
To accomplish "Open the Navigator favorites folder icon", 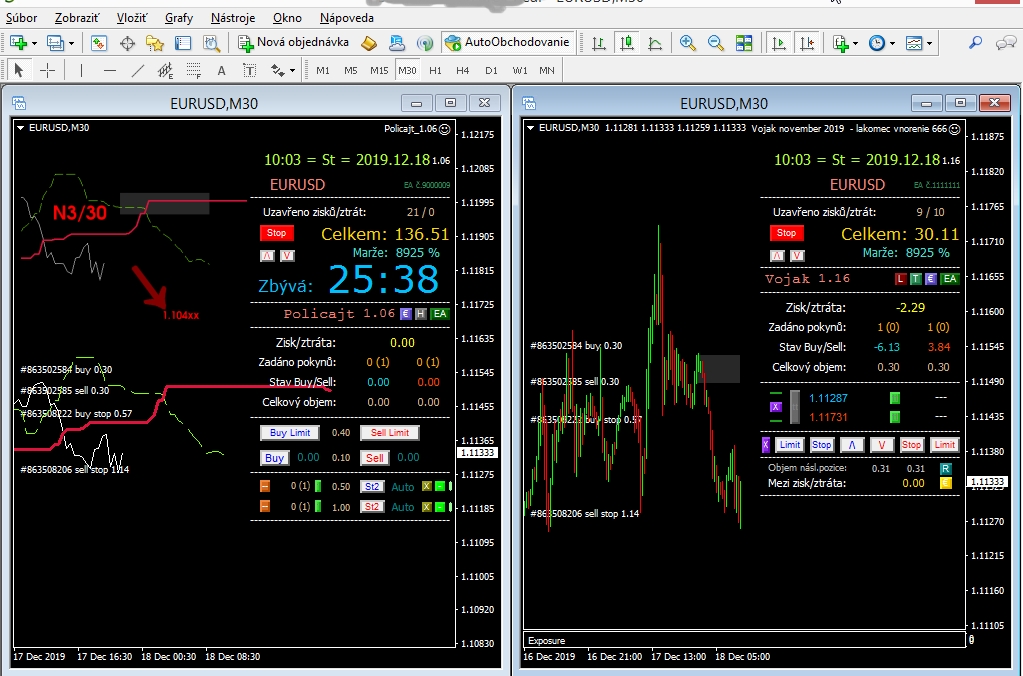I will (x=155, y=43).
